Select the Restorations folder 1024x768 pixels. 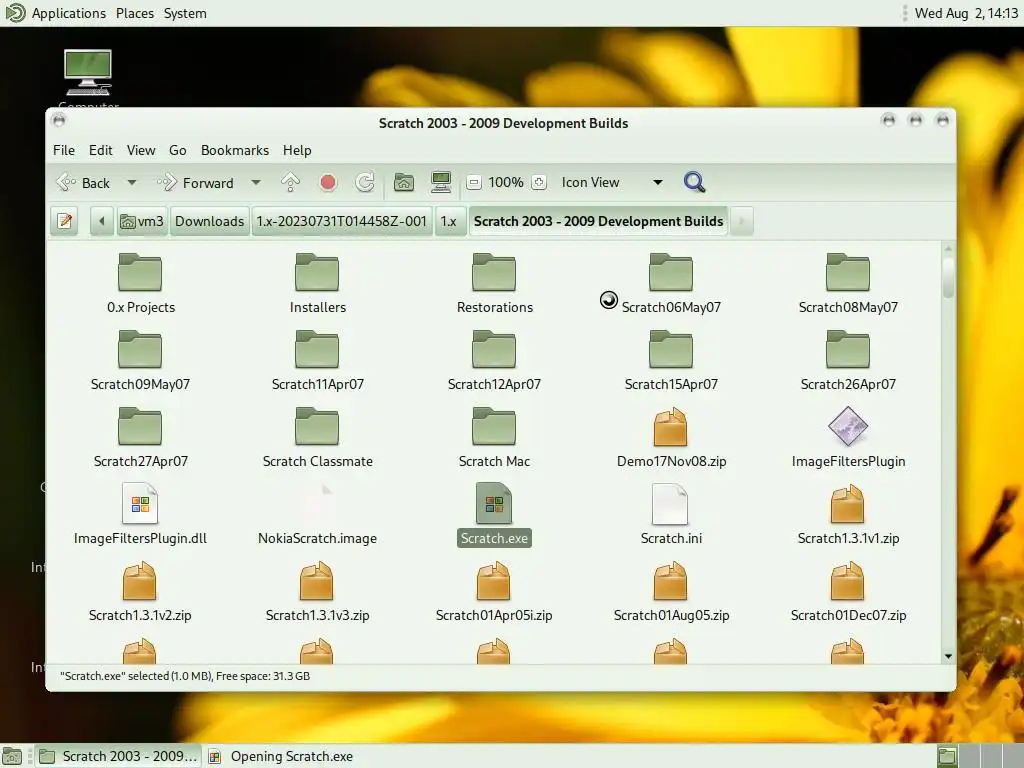(x=494, y=283)
